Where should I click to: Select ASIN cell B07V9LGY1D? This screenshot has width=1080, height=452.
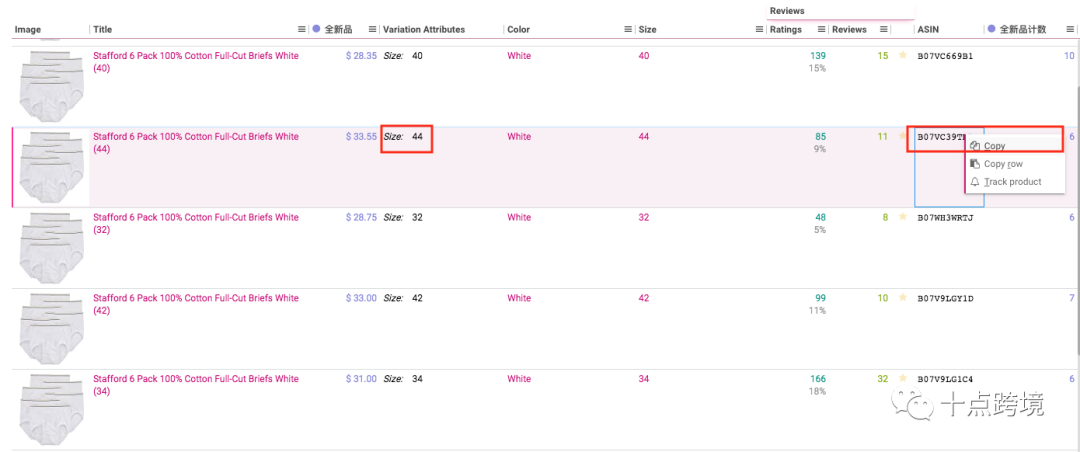945,298
